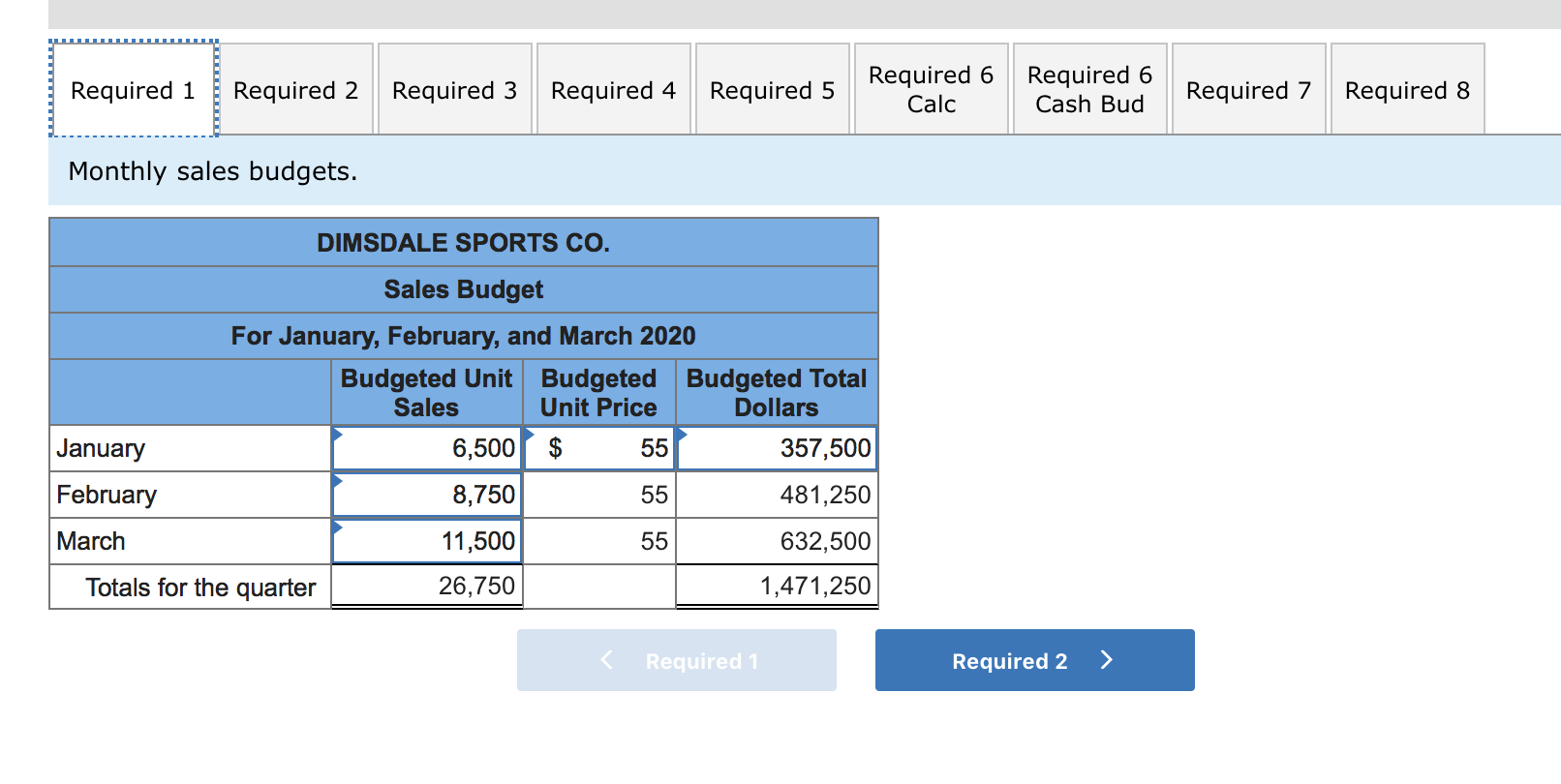Image resolution: width=1561 pixels, height=784 pixels.
Task: Open the Required 6 Calc tab
Action: (932, 89)
